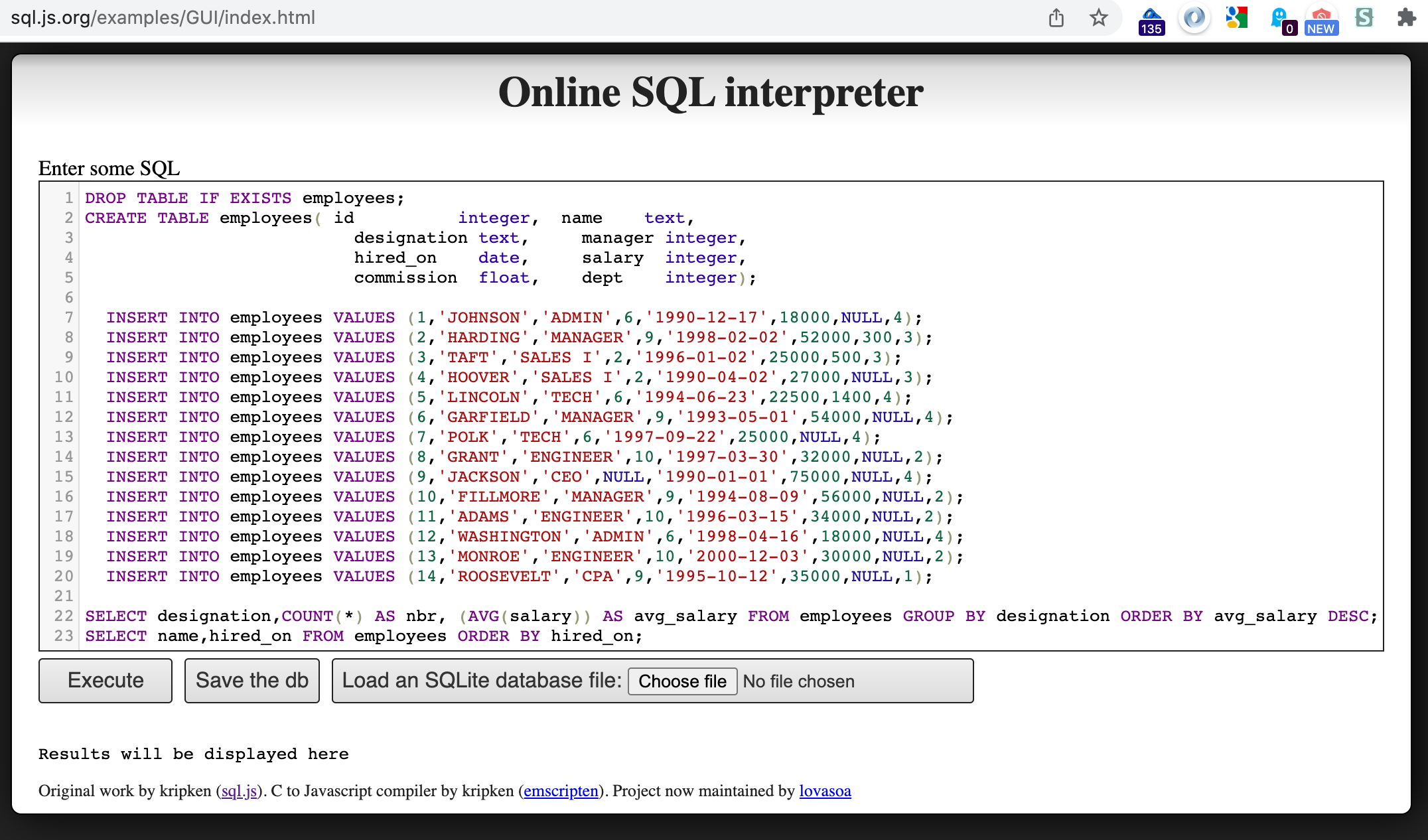Click the 'ADAMS' string in line 17
Image resolution: width=1428 pixels, height=840 pixels.
pos(484,517)
